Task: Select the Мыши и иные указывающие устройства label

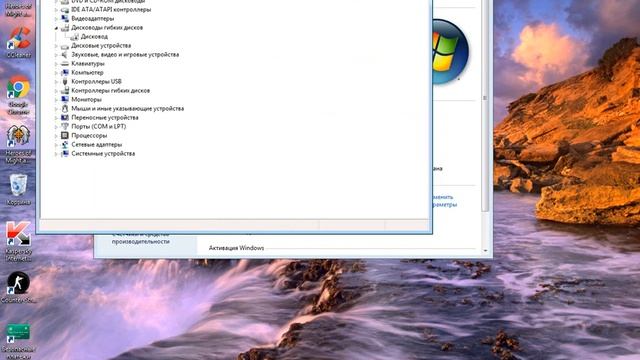Action: pyautogui.click(x=127, y=109)
